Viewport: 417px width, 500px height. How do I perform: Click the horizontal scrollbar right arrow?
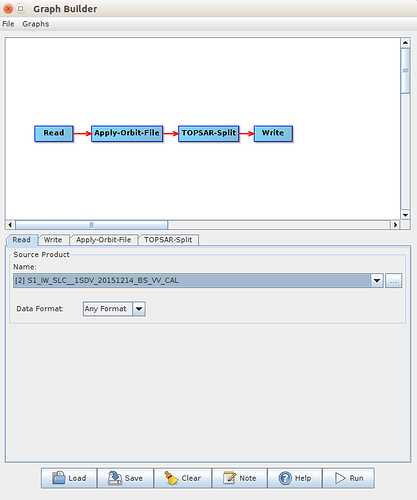click(x=395, y=225)
